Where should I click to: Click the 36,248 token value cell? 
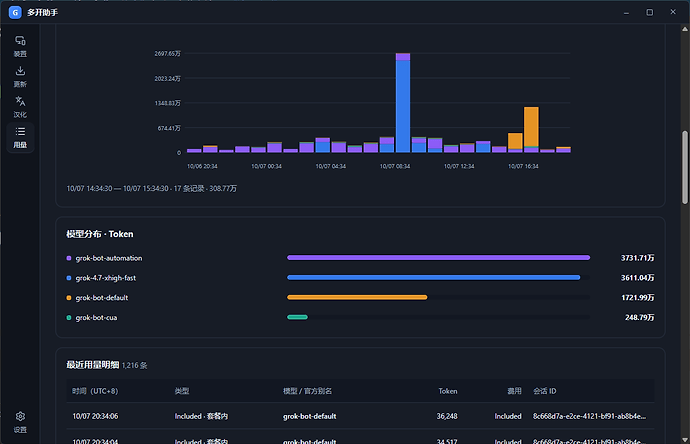pyautogui.click(x=447, y=416)
